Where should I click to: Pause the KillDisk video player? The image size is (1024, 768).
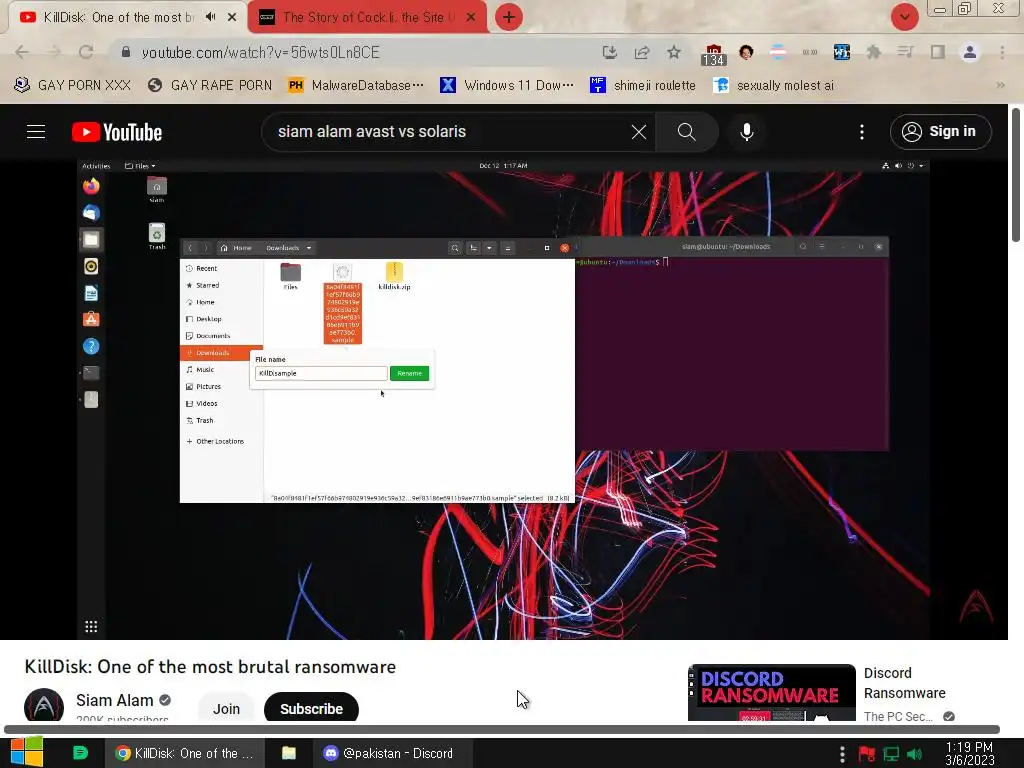click(x=503, y=399)
